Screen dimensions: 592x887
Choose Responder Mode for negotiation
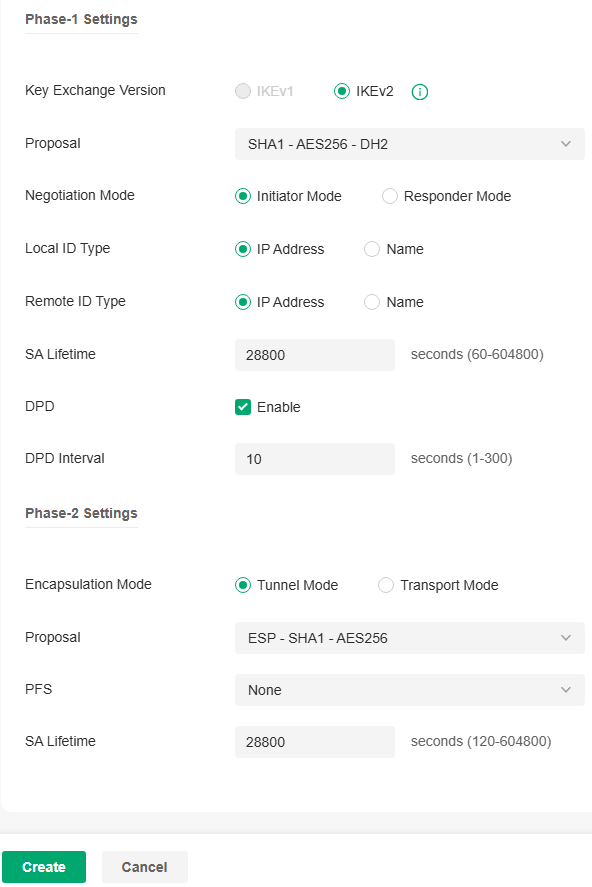click(389, 196)
